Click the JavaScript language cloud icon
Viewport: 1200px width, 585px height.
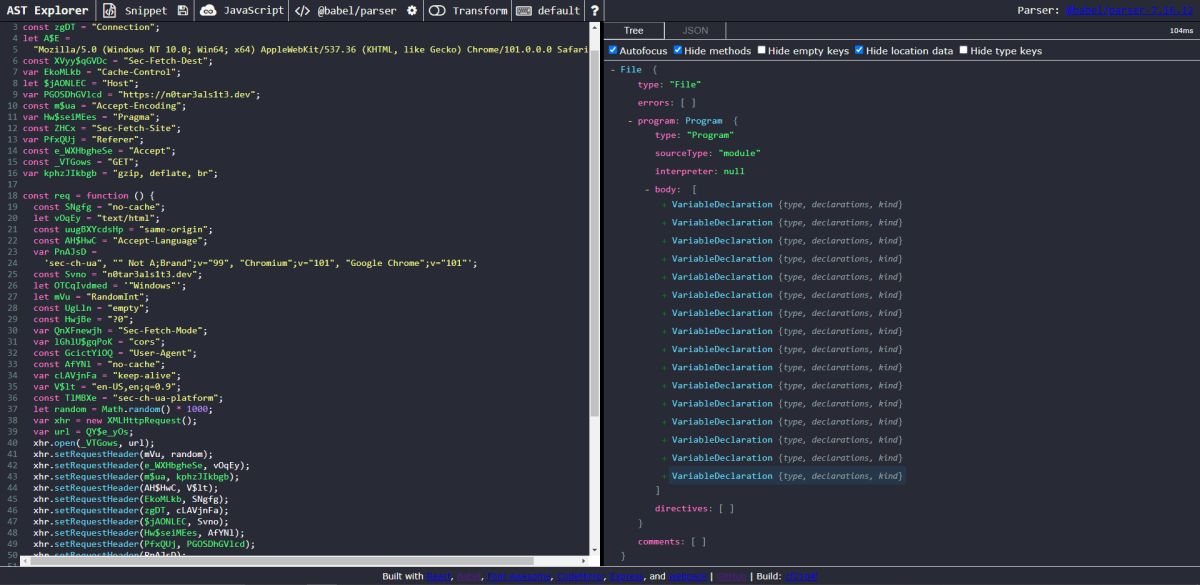[208, 11]
